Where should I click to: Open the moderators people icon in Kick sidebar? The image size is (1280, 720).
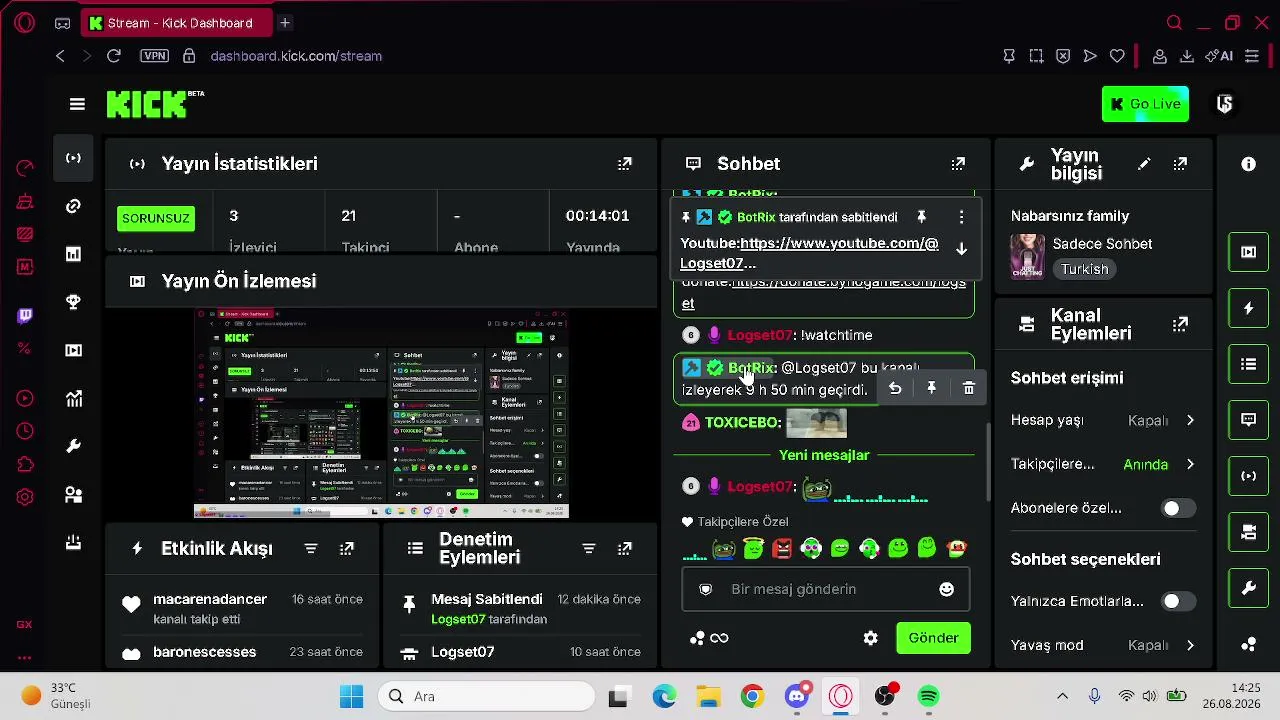click(73, 494)
